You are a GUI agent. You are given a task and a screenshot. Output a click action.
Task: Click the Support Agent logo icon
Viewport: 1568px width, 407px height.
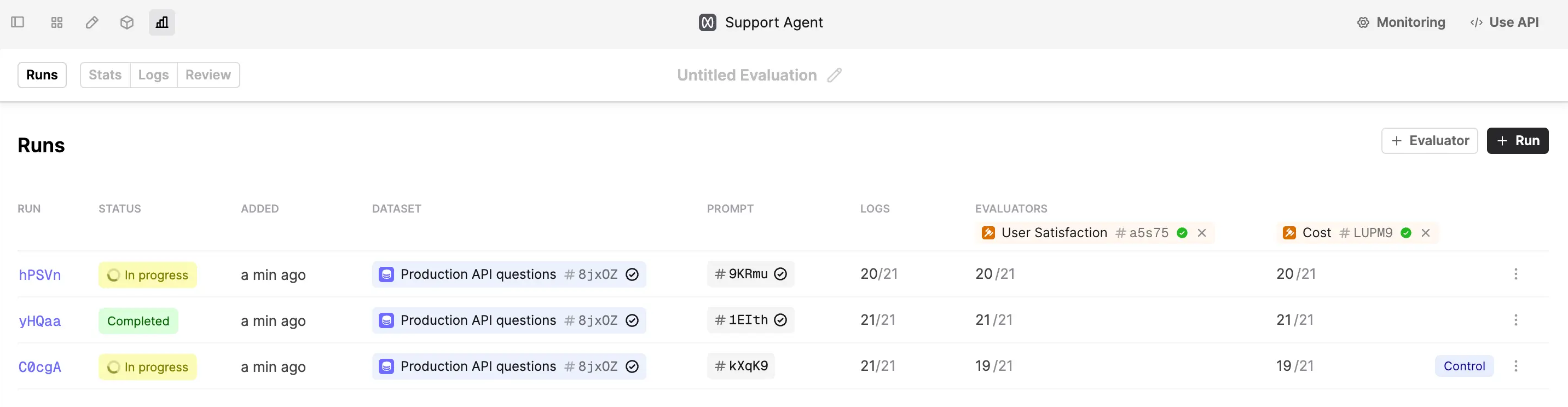[x=707, y=22]
